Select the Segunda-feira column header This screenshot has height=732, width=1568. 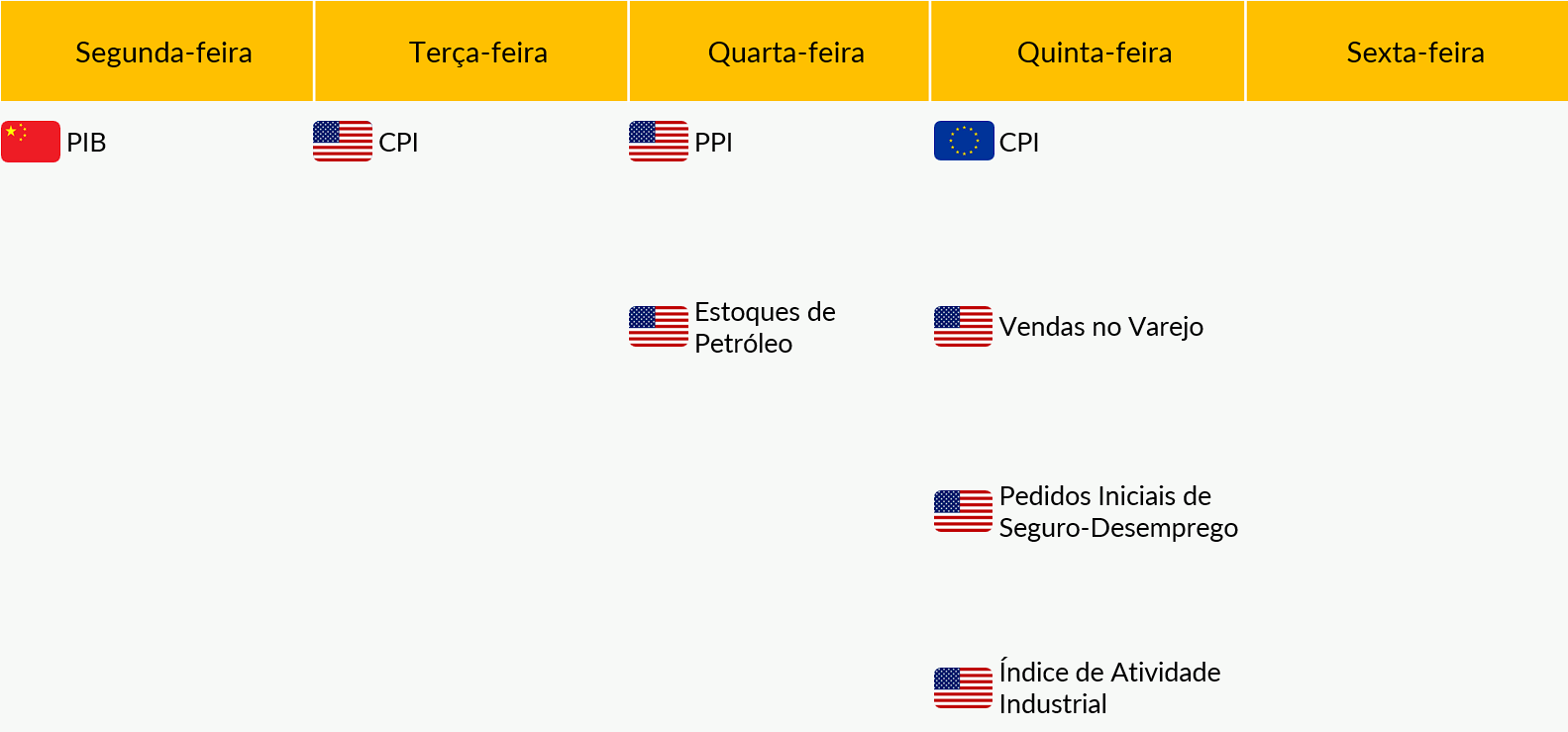click(157, 52)
